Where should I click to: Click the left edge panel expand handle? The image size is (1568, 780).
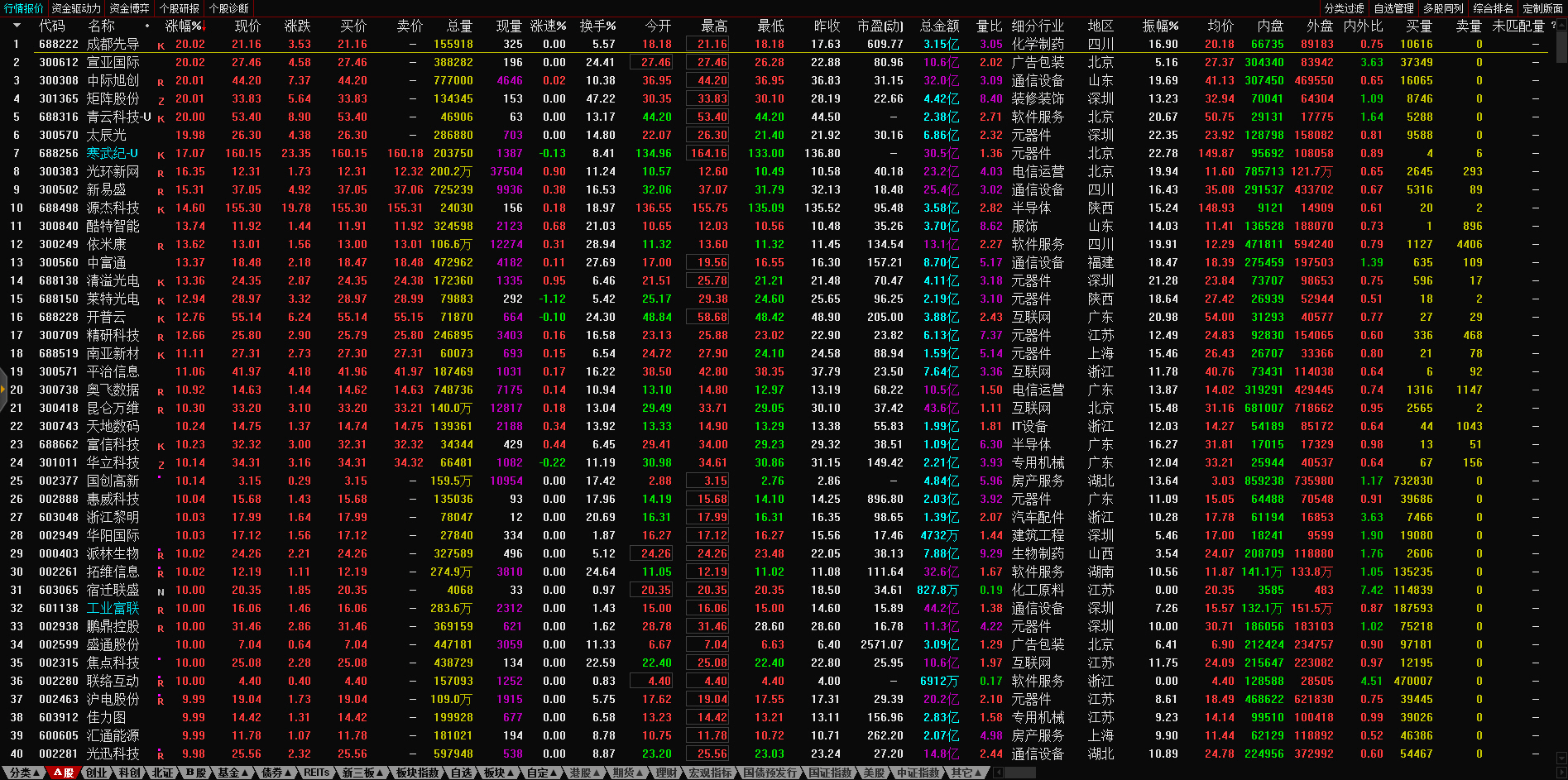coord(3,394)
